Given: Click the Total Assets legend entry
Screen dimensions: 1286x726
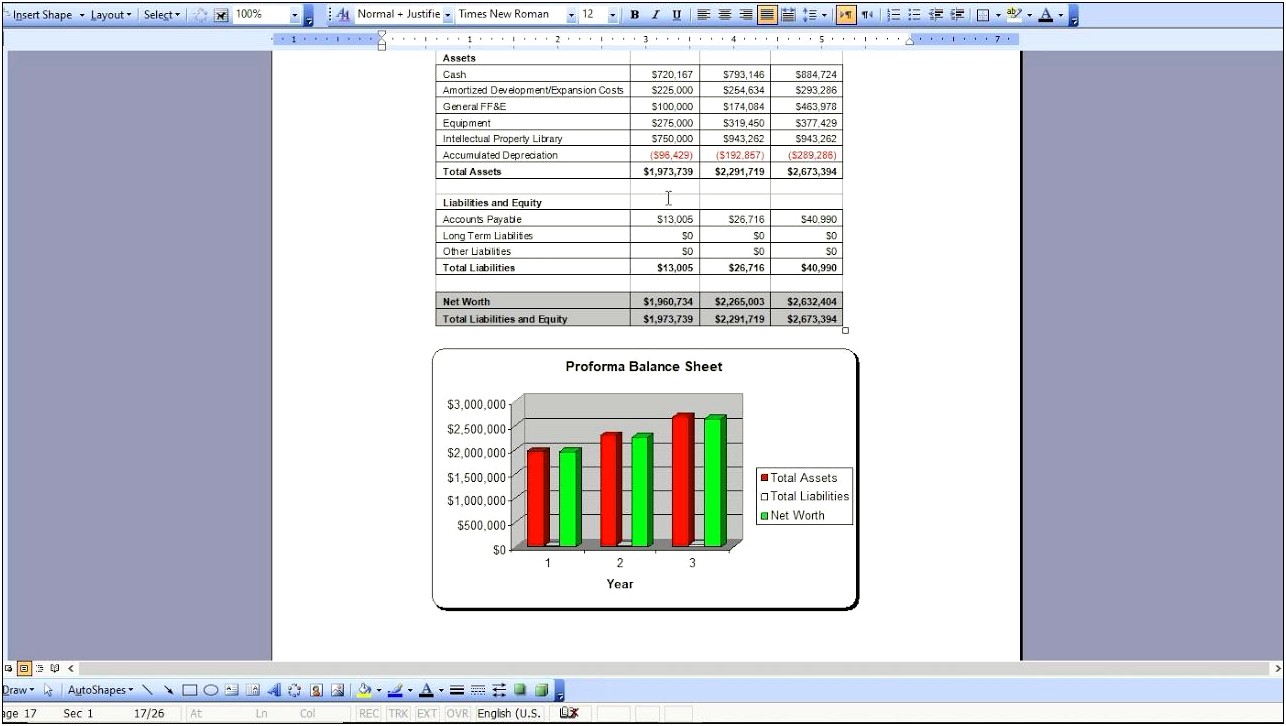Looking at the screenshot, I should click(x=798, y=478).
